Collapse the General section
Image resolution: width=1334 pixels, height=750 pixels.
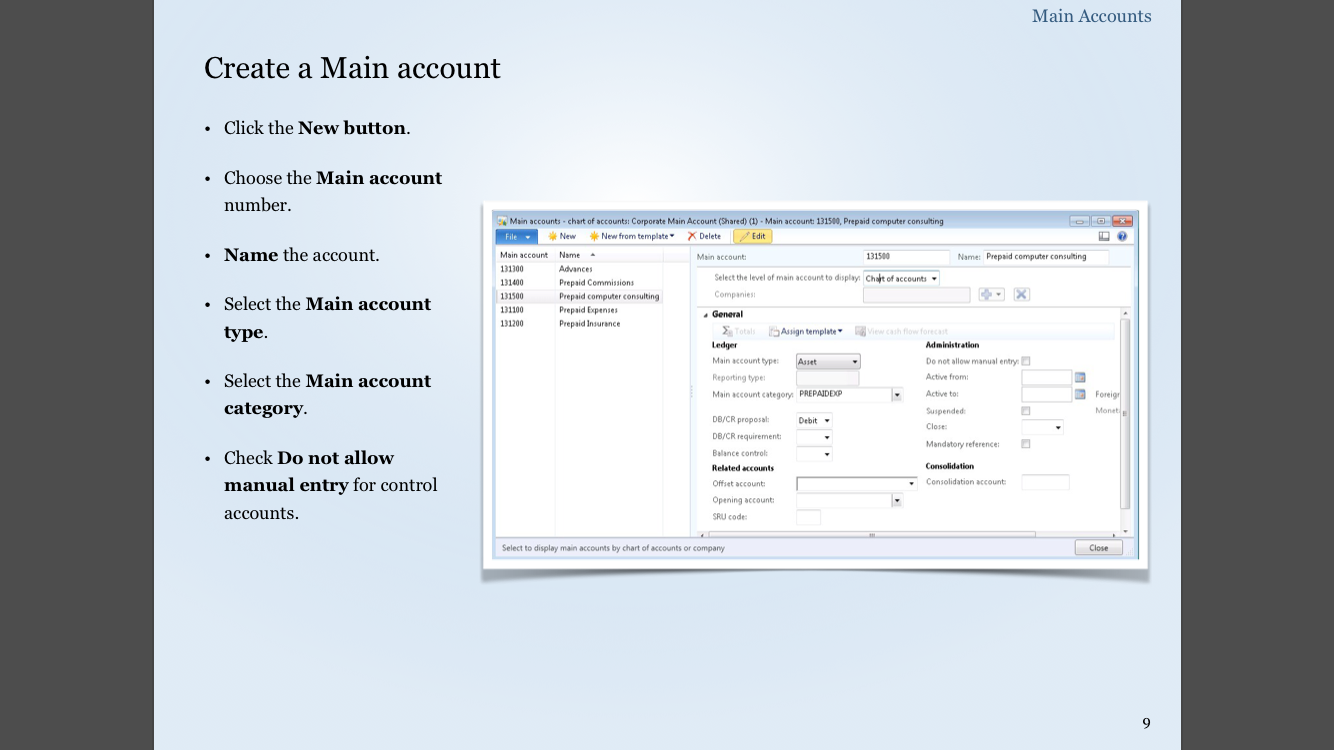[705, 315]
